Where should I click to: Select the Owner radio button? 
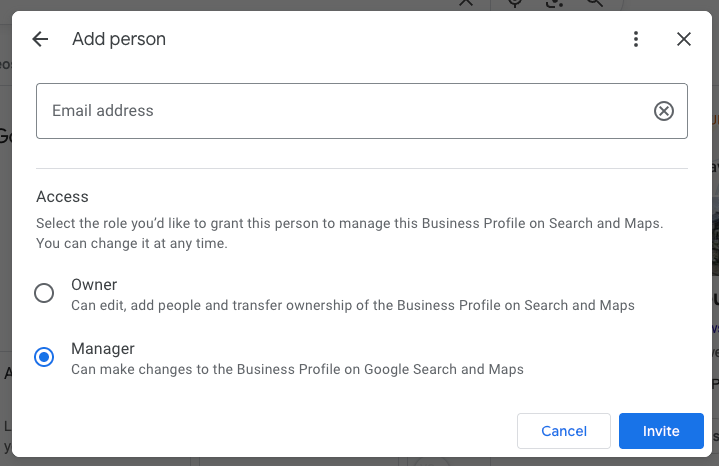coord(44,293)
